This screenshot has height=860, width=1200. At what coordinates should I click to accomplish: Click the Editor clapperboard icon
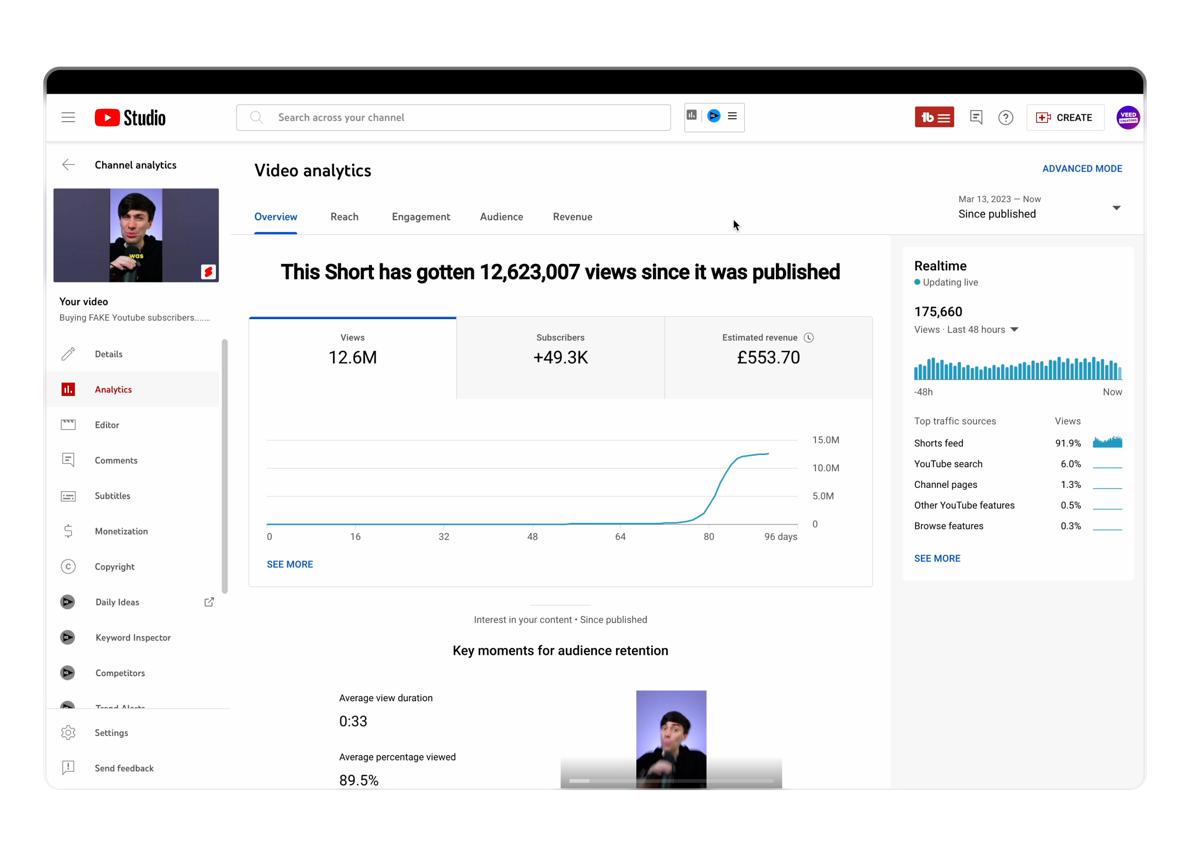(x=68, y=425)
